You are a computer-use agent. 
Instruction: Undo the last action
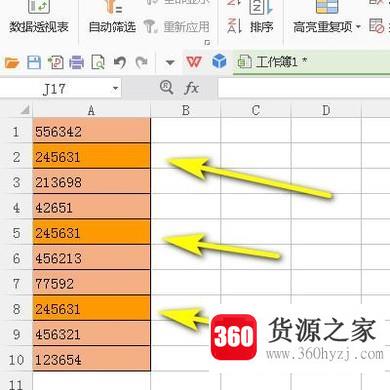point(120,62)
